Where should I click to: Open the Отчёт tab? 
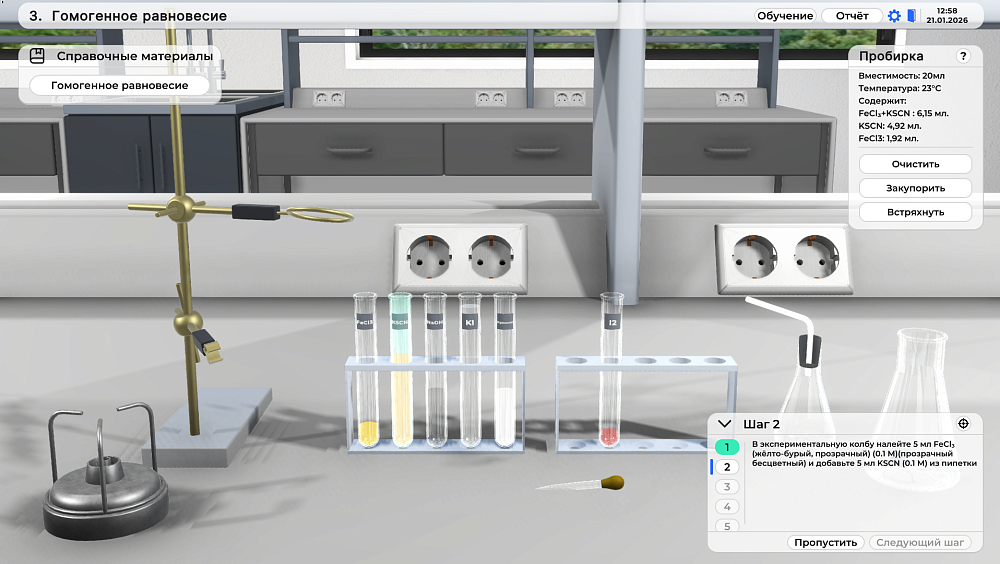pos(852,16)
